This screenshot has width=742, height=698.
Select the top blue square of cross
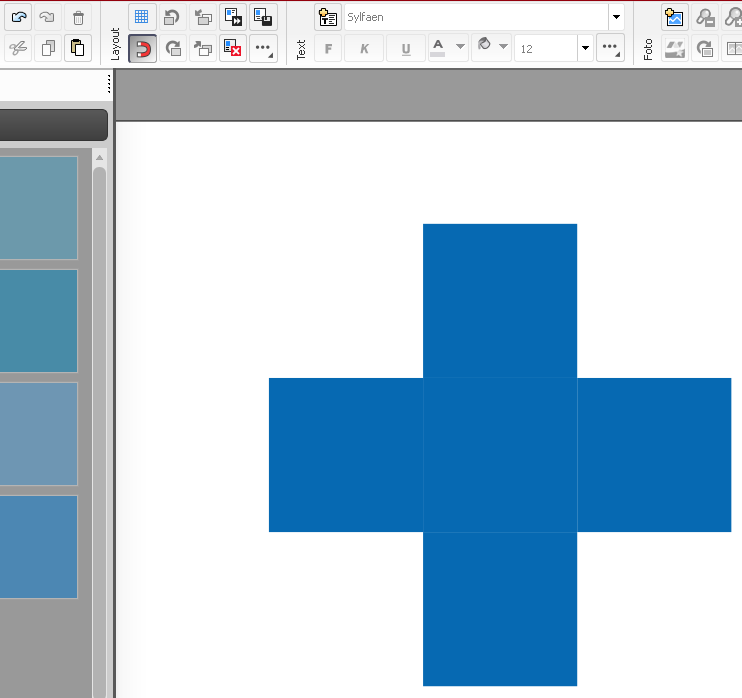pos(500,301)
